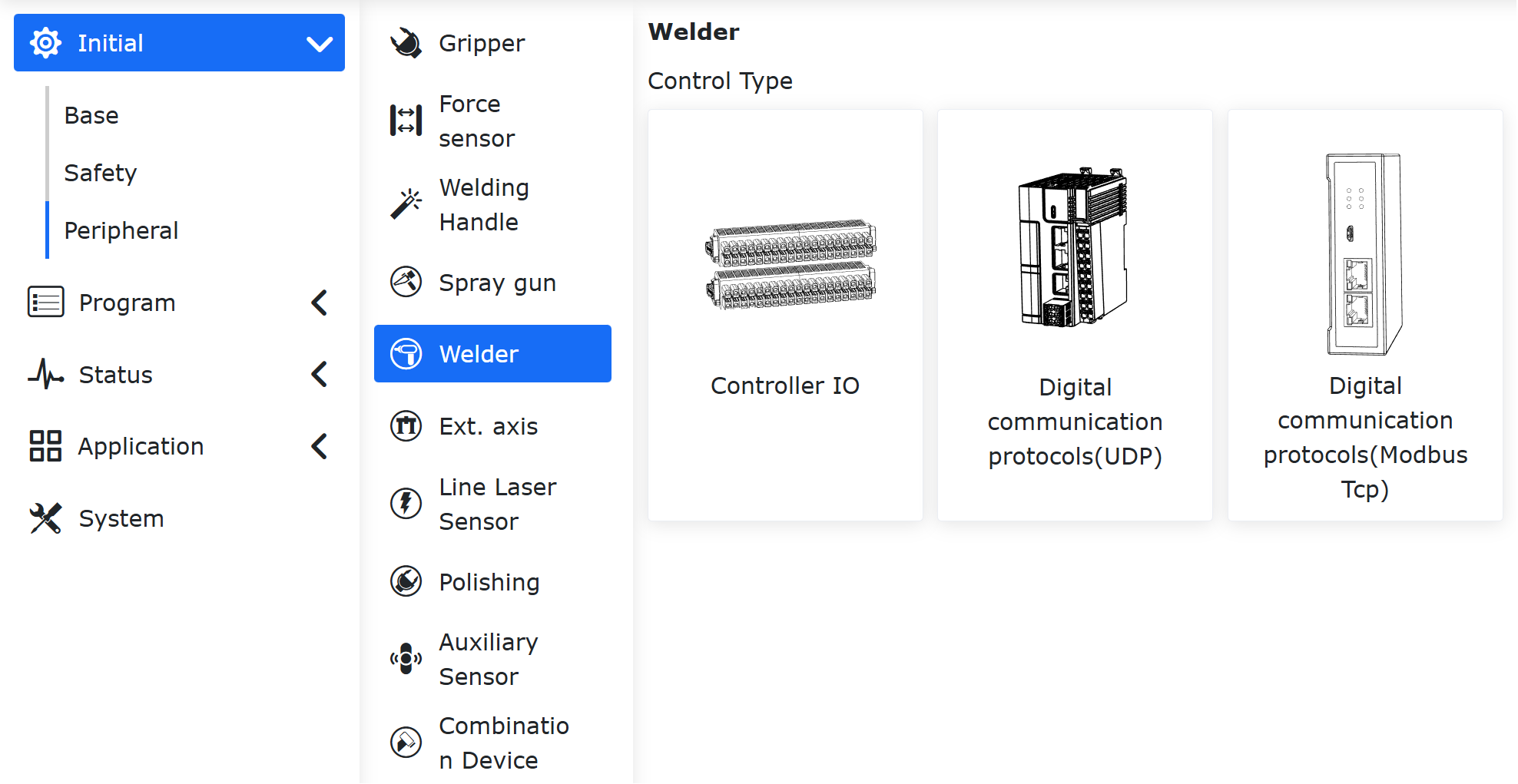
Task: Collapse the Initial menu chevron
Action: click(x=320, y=44)
